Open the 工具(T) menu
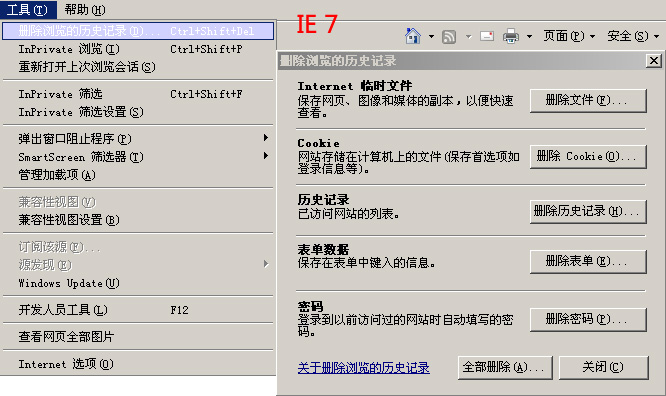 (28, 9)
